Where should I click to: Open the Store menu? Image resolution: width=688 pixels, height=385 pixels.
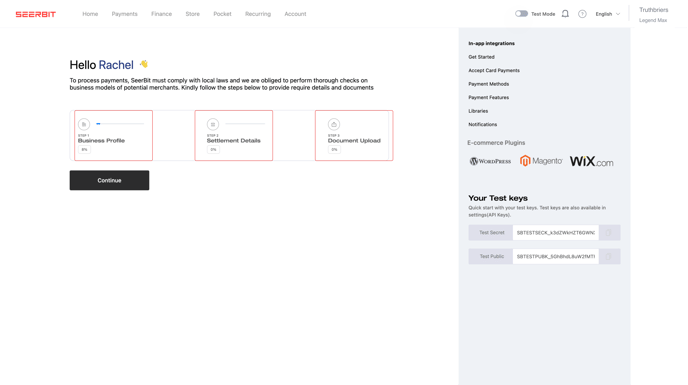click(x=192, y=14)
